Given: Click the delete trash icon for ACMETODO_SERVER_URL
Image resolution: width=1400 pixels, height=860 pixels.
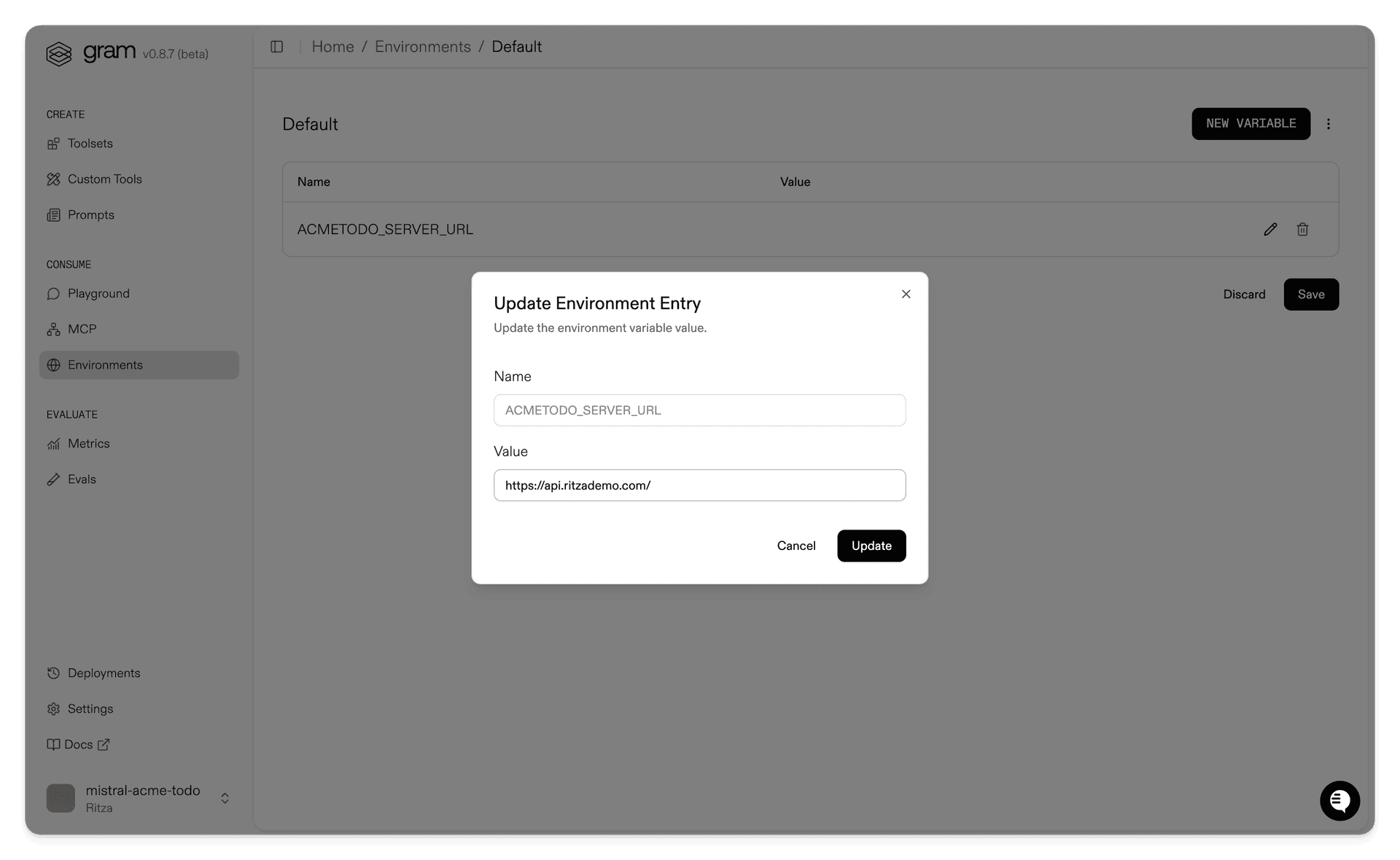Looking at the screenshot, I should tap(1303, 229).
